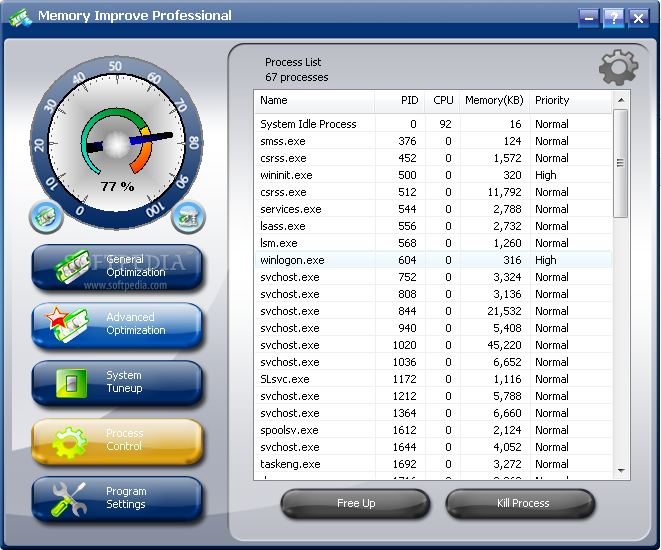Click the Kill Process button
This screenshot has width=661, height=550.
click(521, 503)
